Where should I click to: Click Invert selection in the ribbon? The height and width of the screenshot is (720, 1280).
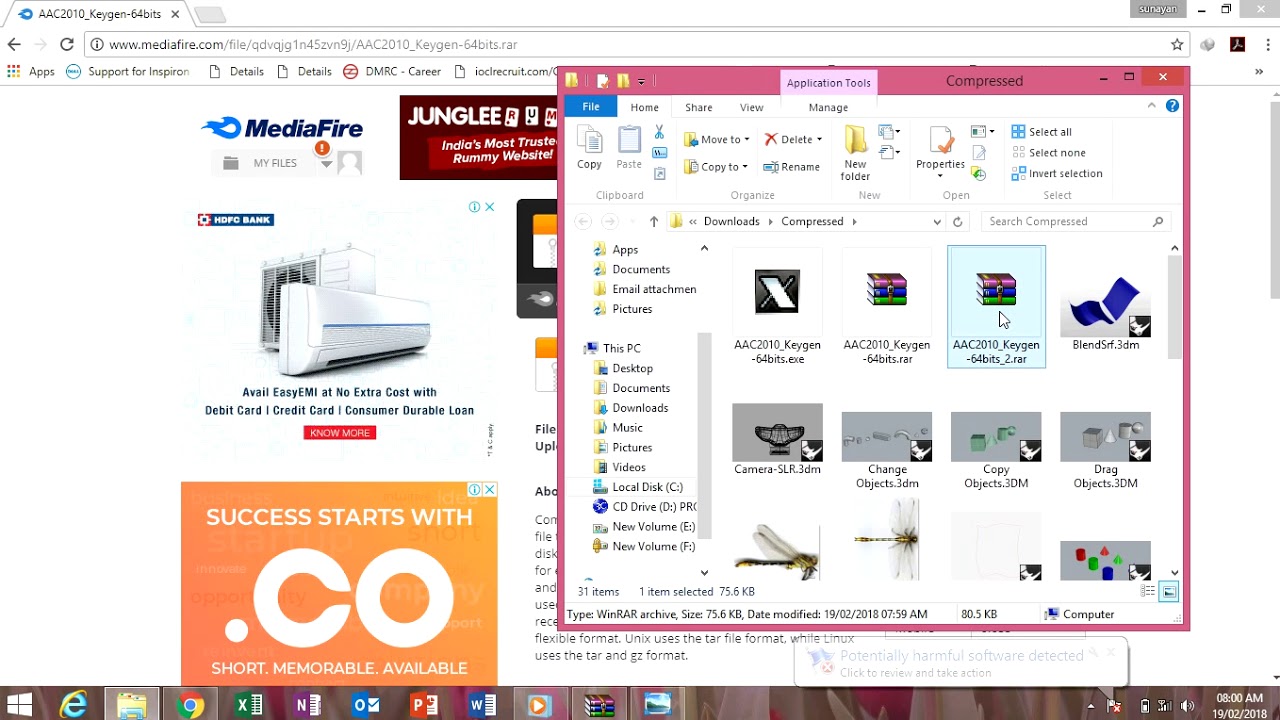coord(1056,174)
